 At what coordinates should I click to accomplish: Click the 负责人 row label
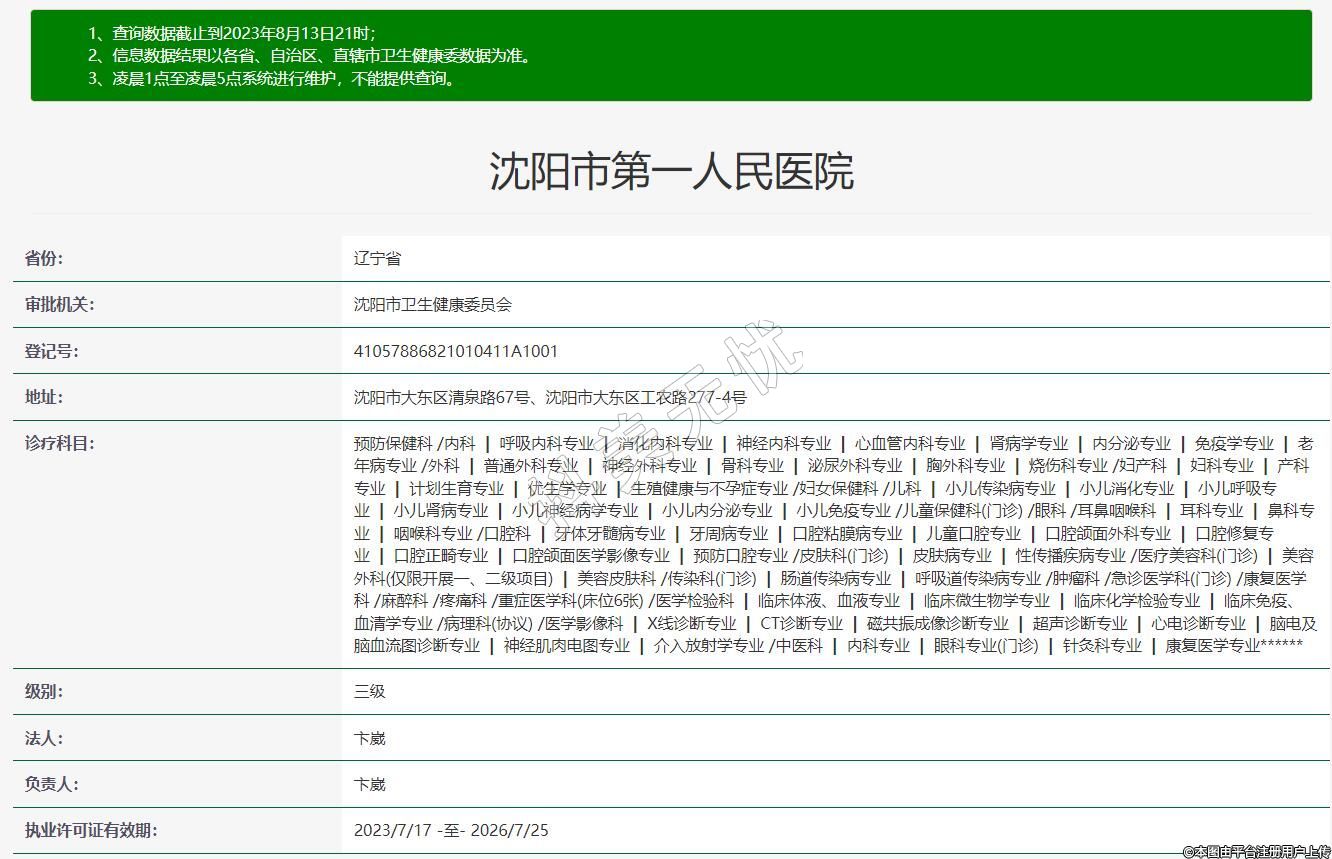point(52,784)
